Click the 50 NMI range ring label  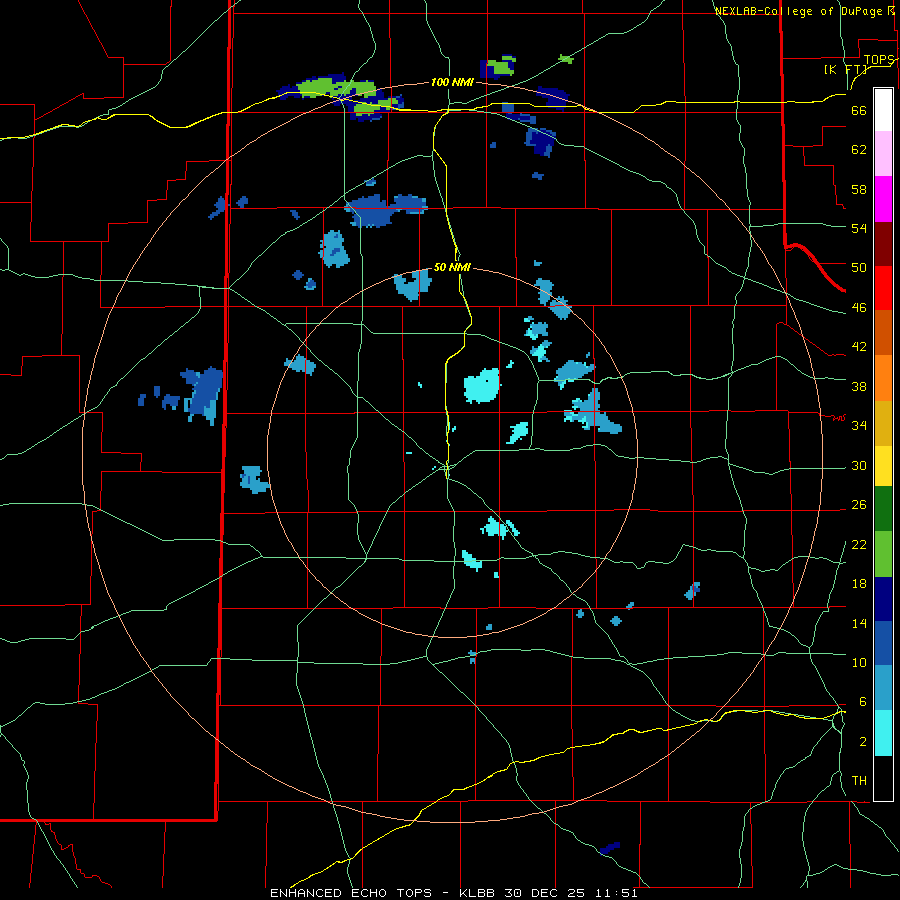pos(452,267)
